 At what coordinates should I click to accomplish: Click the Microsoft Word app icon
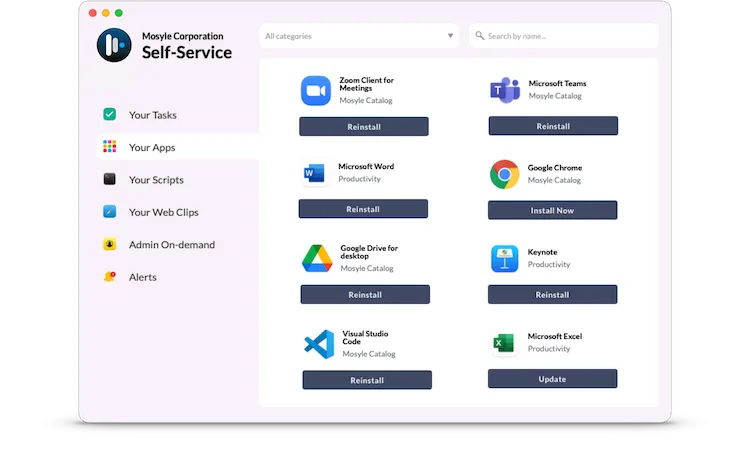pos(314,173)
